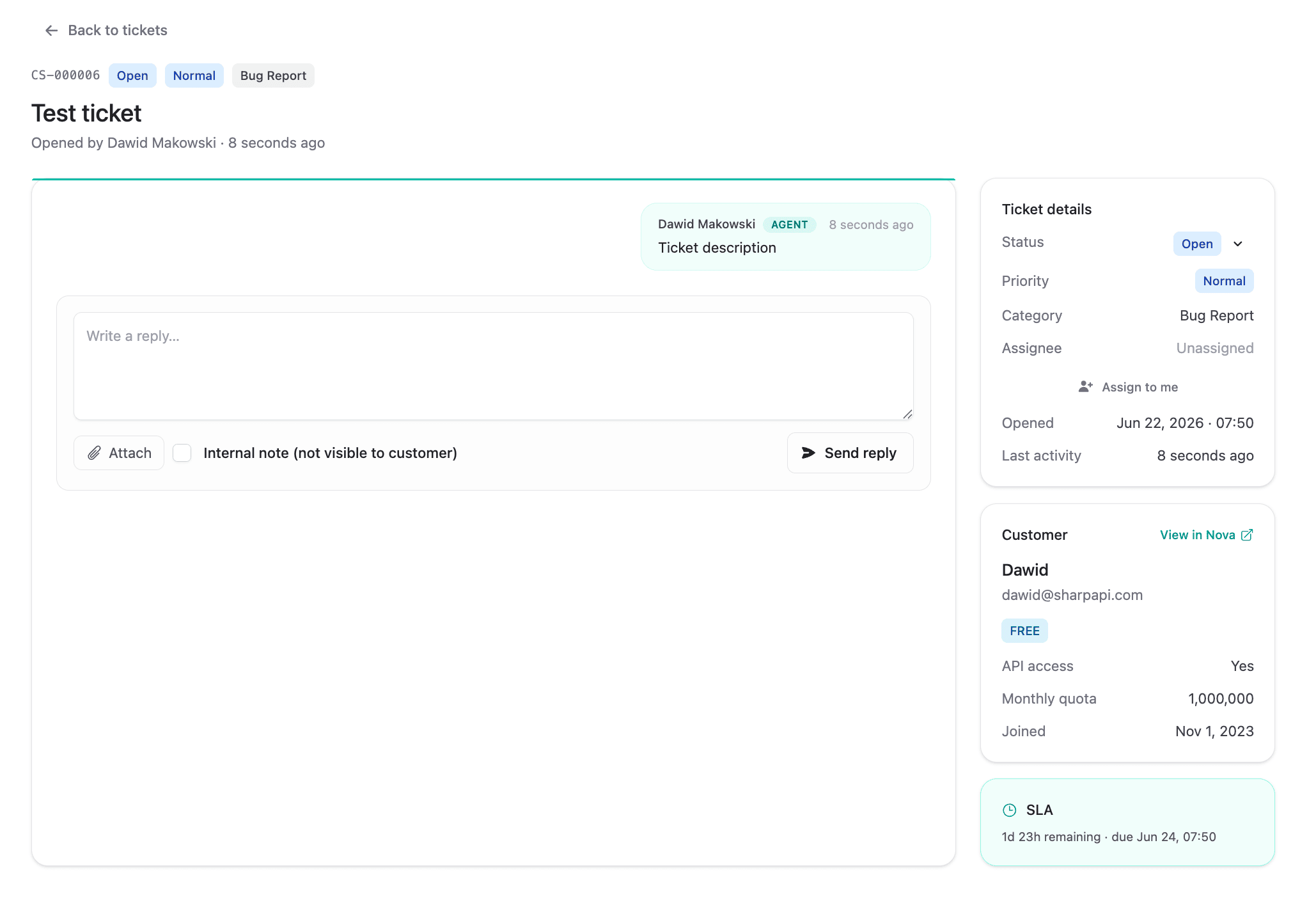Click the external link icon beside View in Nova
The height and width of the screenshot is (907, 1316).
point(1247,535)
